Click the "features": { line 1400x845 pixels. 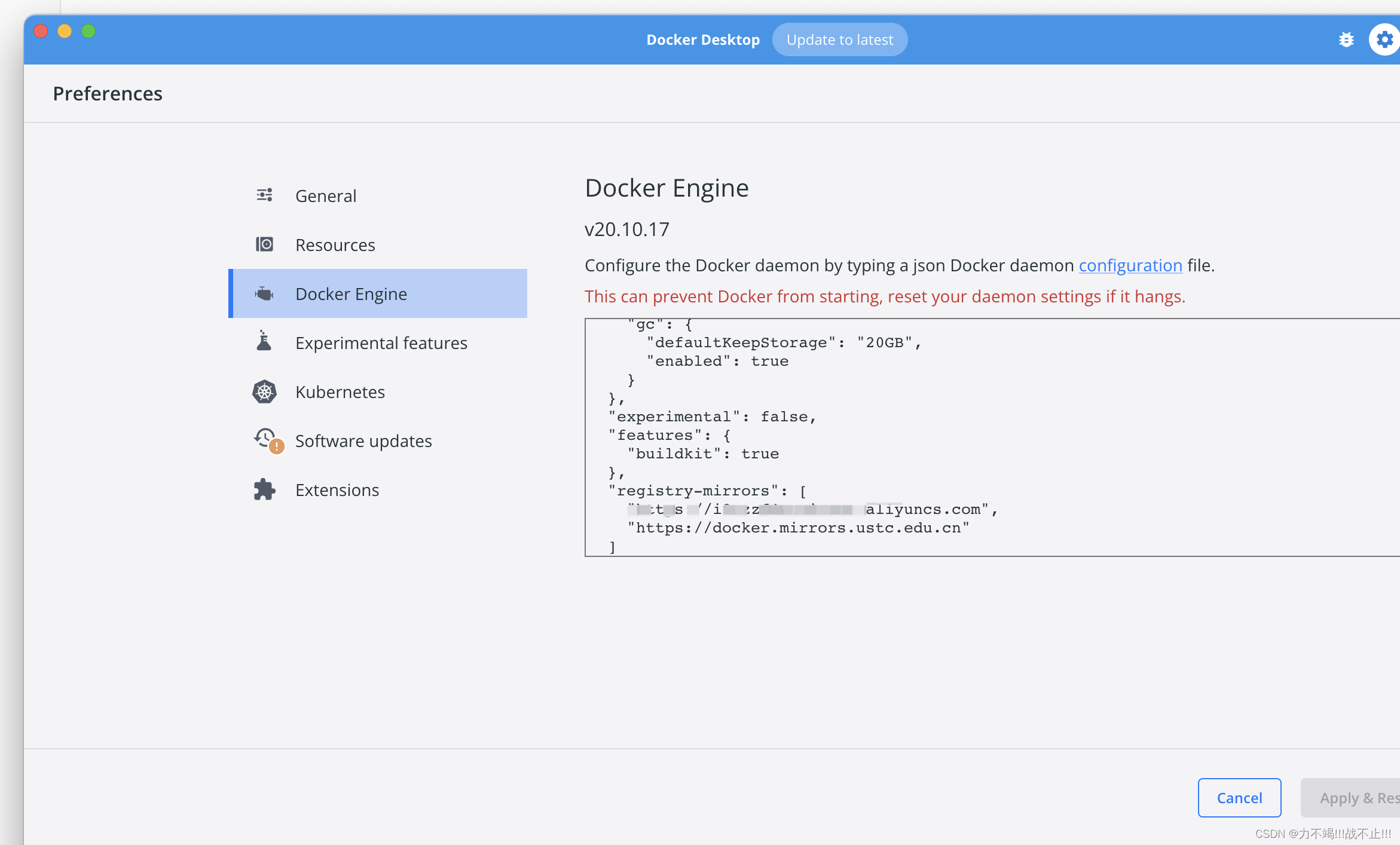[x=669, y=435]
